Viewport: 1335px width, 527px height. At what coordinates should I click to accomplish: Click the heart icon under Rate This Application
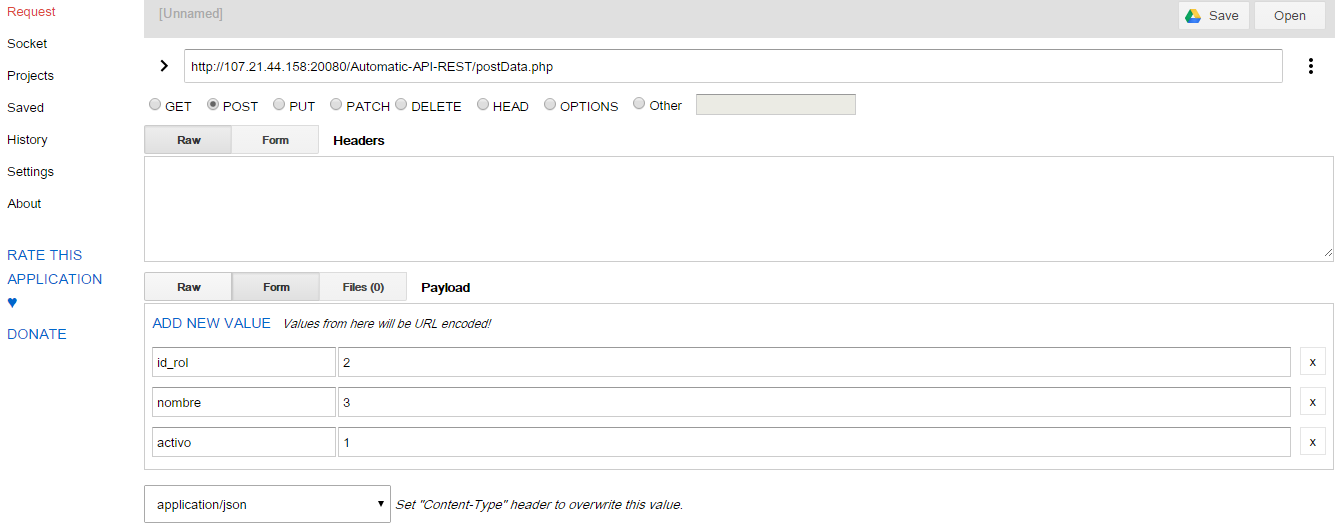tap(12, 303)
